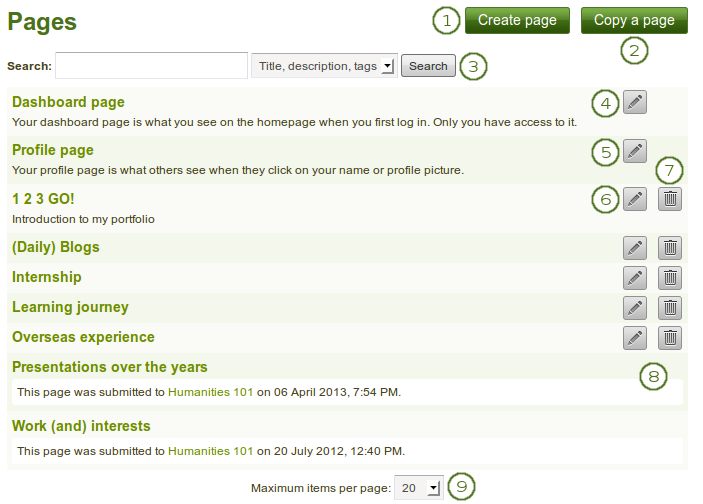Click the Search button
Viewport: 703px width, 504px height.
point(428,66)
